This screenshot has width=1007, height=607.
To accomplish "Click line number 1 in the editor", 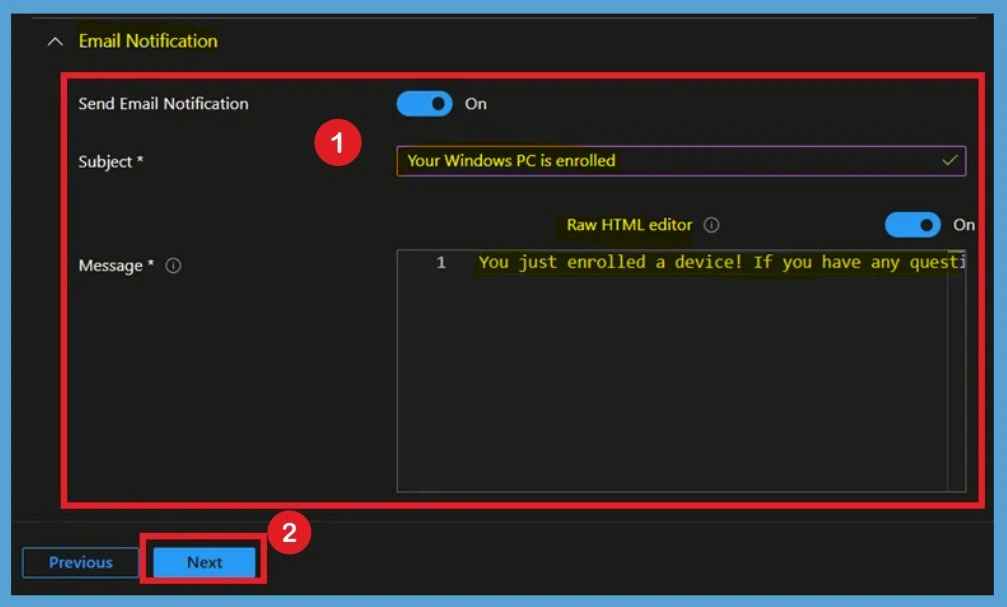I will pyautogui.click(x=441, y=262).
